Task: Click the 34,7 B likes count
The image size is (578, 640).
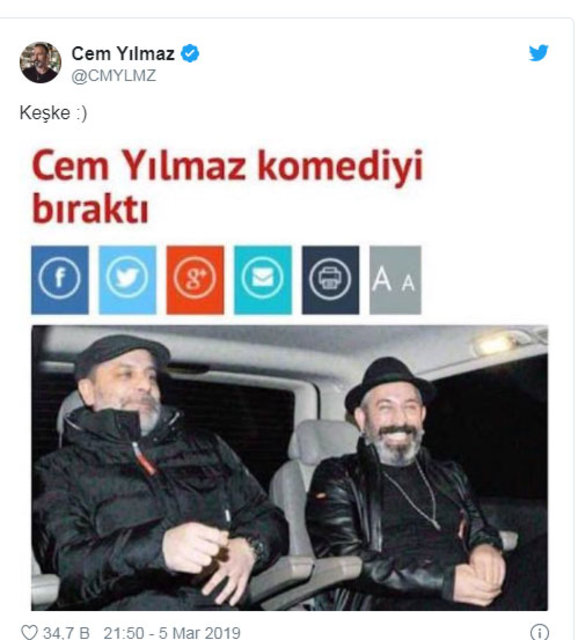Action: 66,633
